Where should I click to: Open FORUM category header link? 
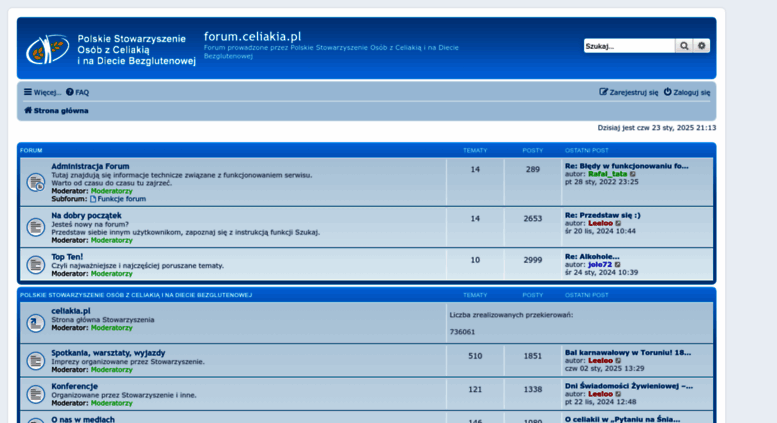[31, 150]
